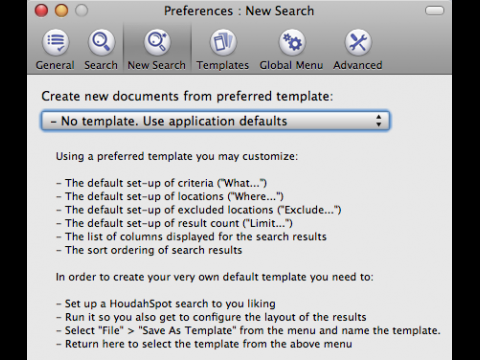Image resolution: width=480 pixels, height=360 pixels.
Task: Click the 'Save As Template' instruction line
Action: 248,330
